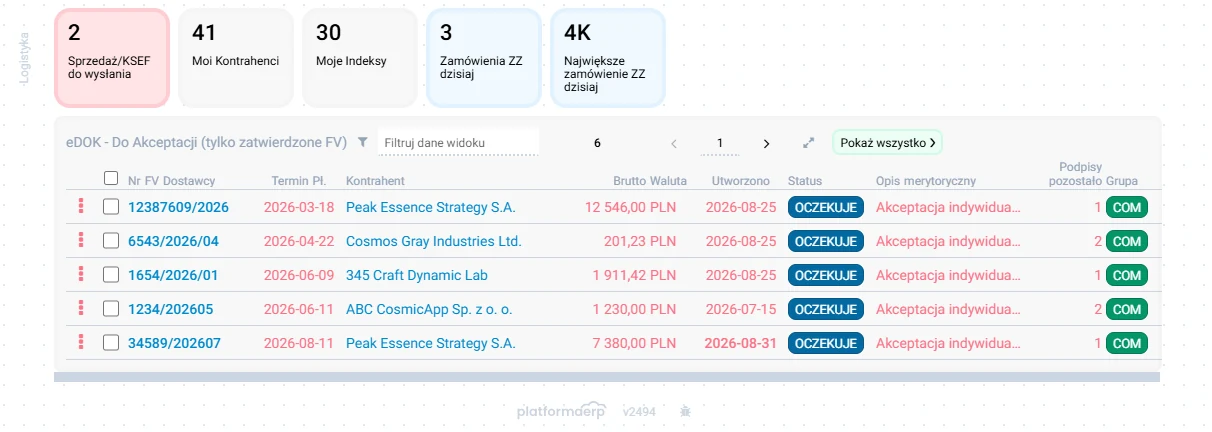Click the version label v2494

[x=639, y=411]
